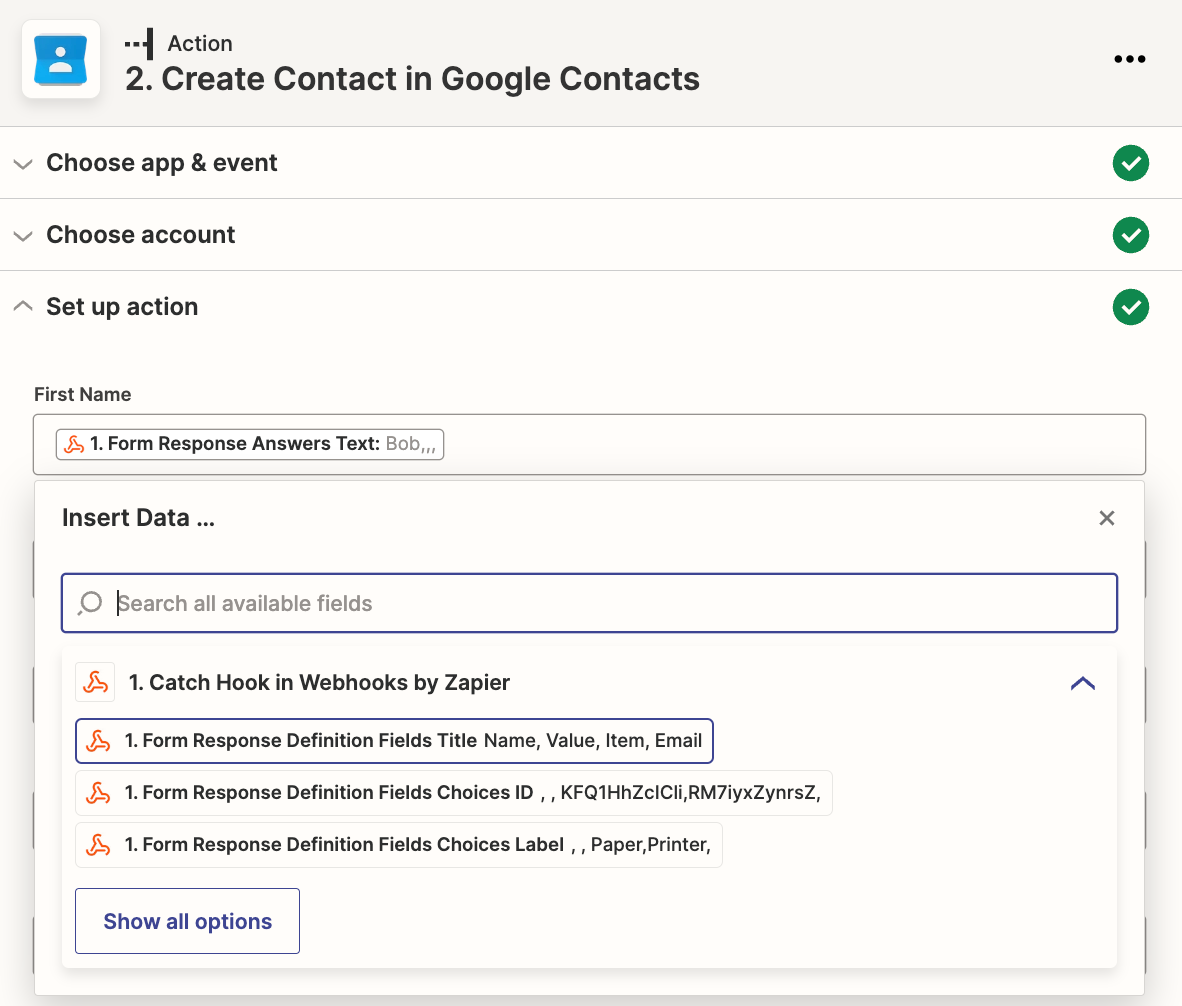This screenshot has height=1006, width=1182.
Task: Click the action step path icon
Action: pyautogui.click(x=139, y=44)
